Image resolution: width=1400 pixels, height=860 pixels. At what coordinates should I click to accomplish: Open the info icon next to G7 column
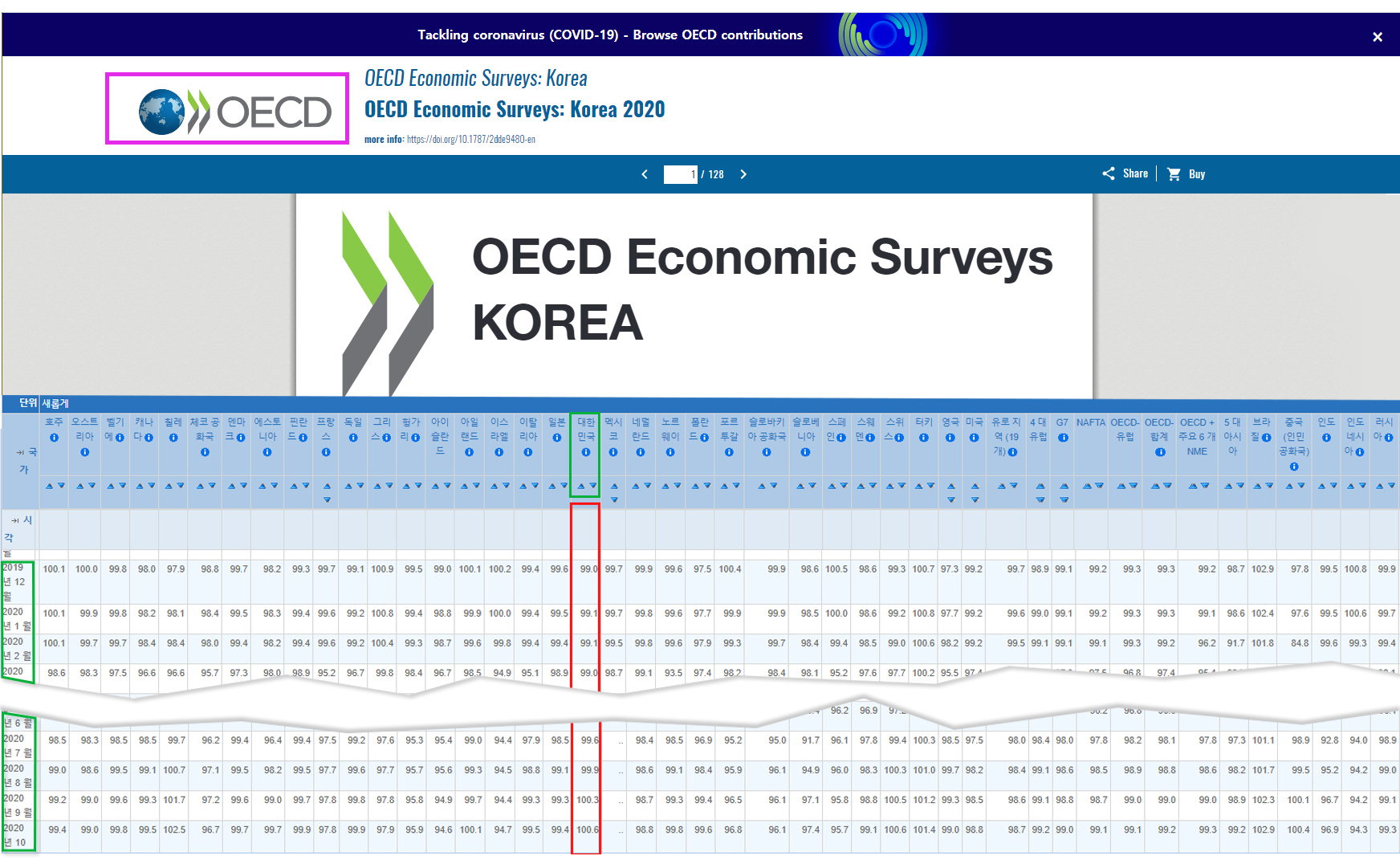(1063, 438)
